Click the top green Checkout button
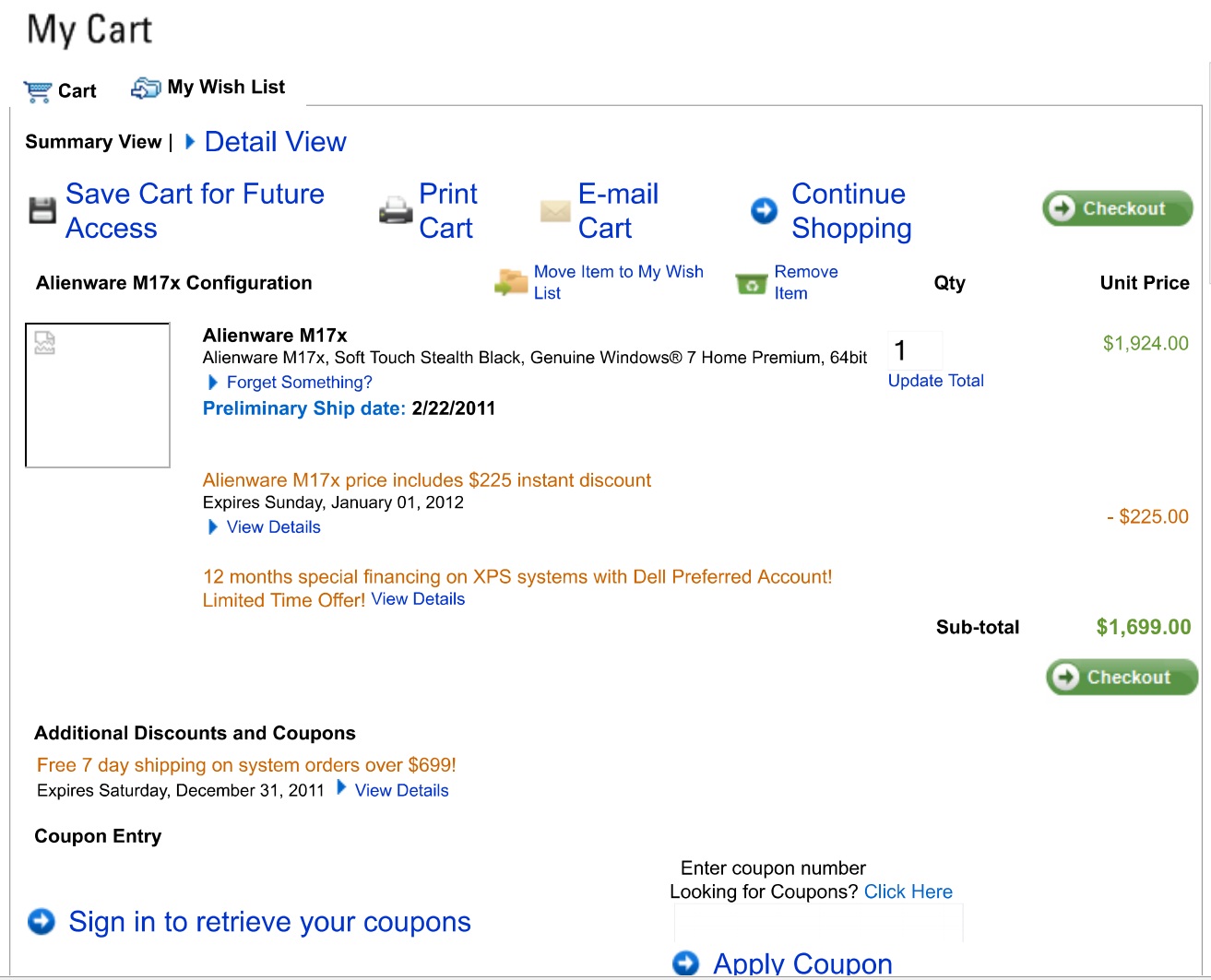The width and height of the screenshot is (1211, 980). click(x=1118, y=208)
